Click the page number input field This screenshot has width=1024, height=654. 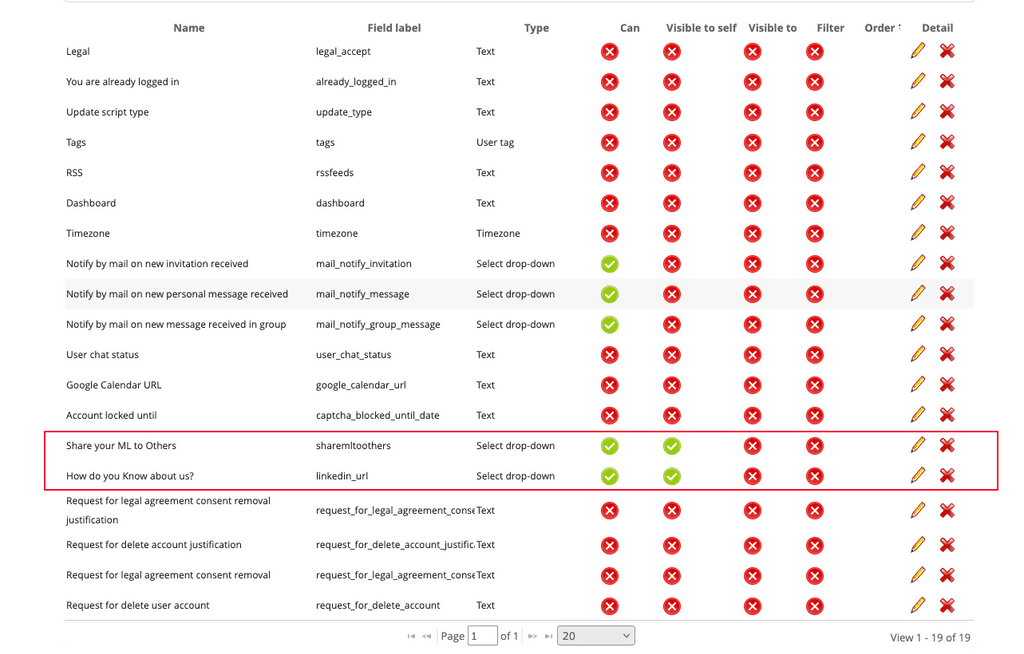(483, 636)
